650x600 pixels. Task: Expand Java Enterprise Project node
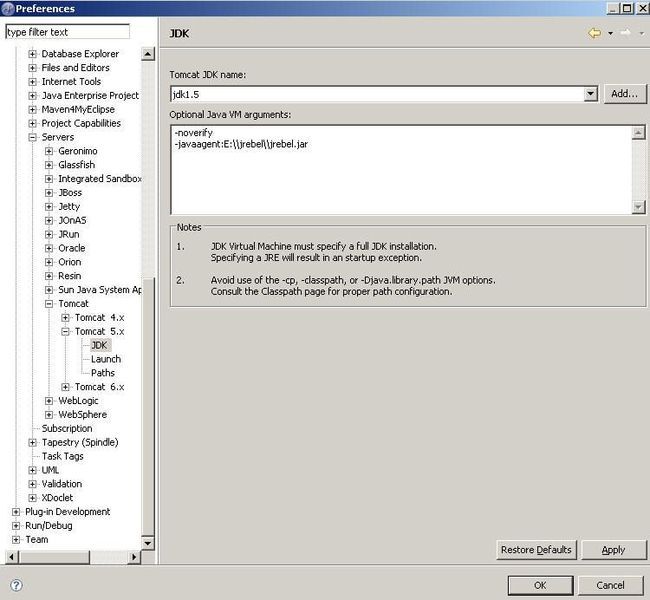pos(32,95)
